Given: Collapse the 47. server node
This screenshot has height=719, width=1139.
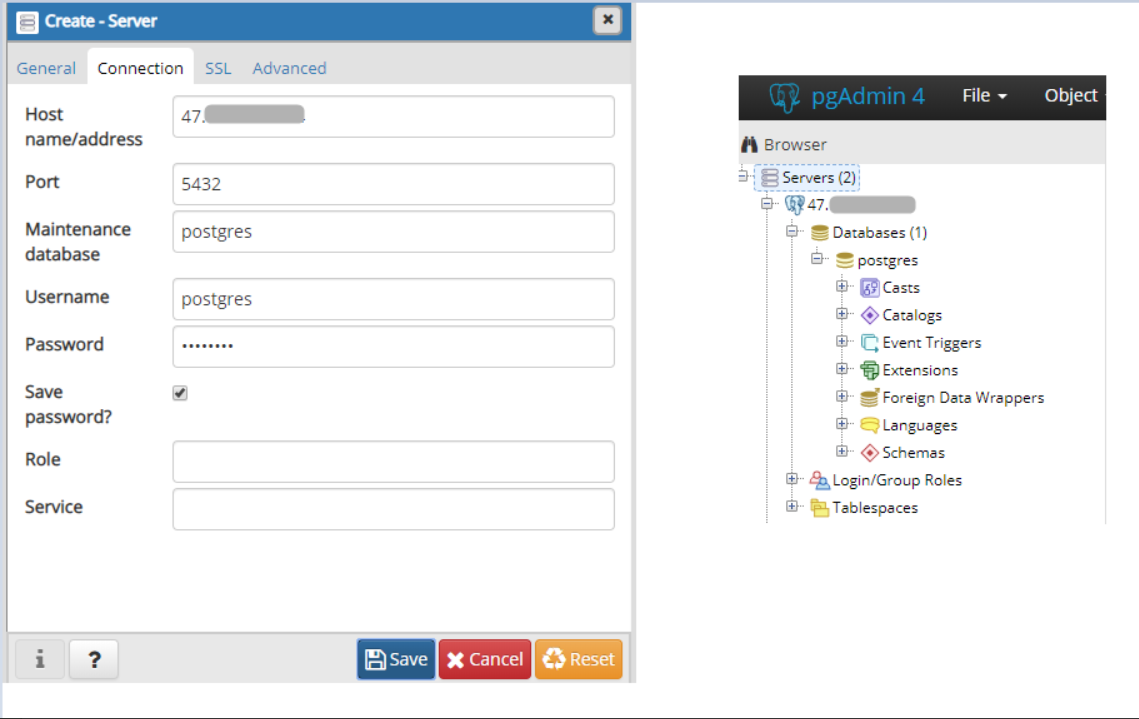Looking at the screenshot, I should coord(767,203).
